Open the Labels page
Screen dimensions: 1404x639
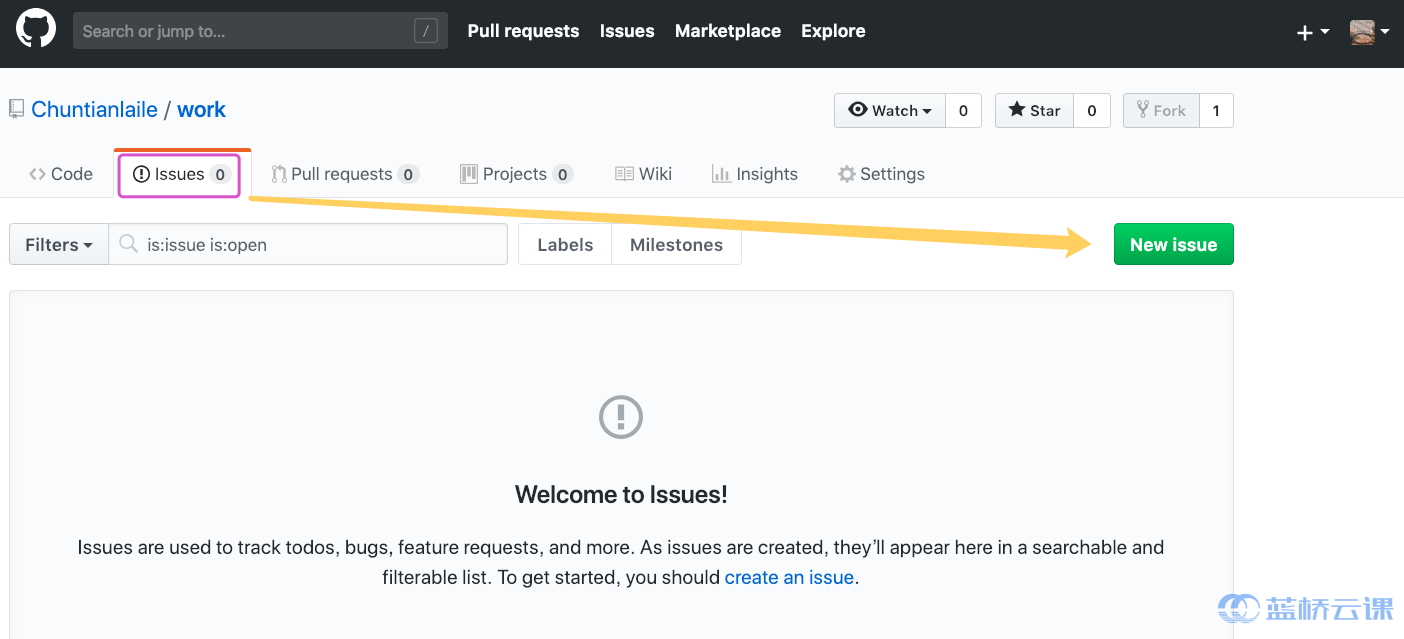565,245
